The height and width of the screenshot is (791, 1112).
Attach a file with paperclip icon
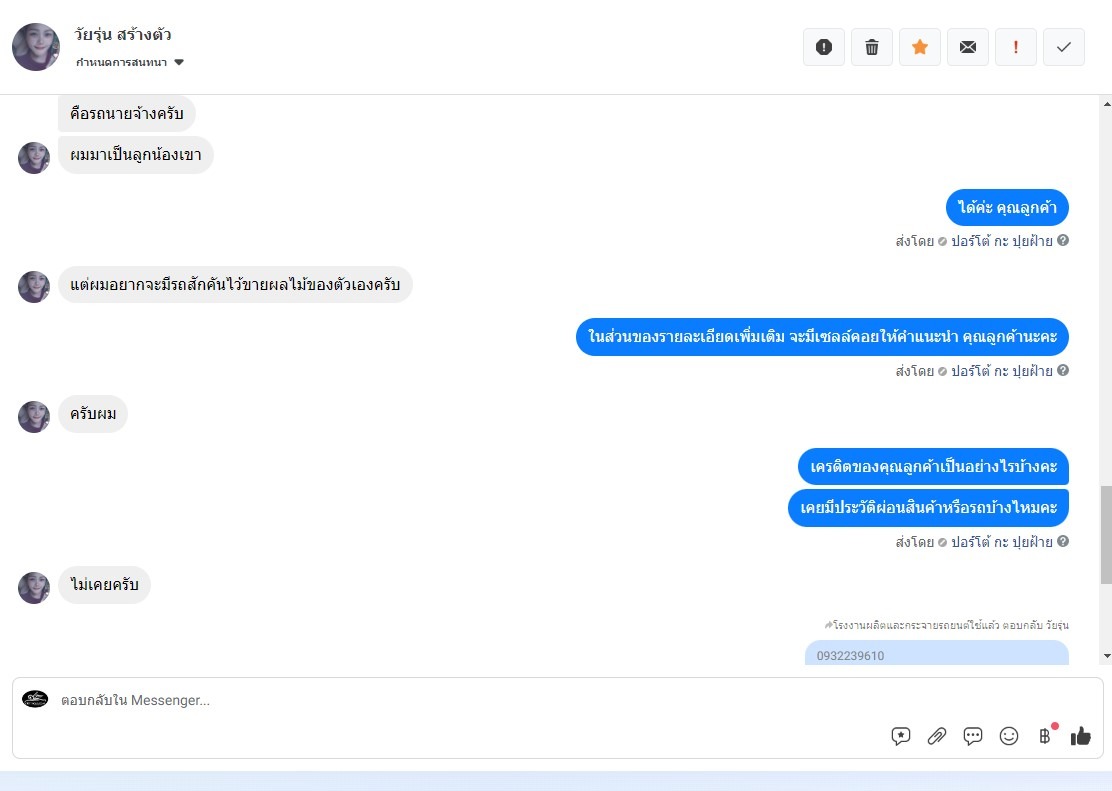pos(937,736)
